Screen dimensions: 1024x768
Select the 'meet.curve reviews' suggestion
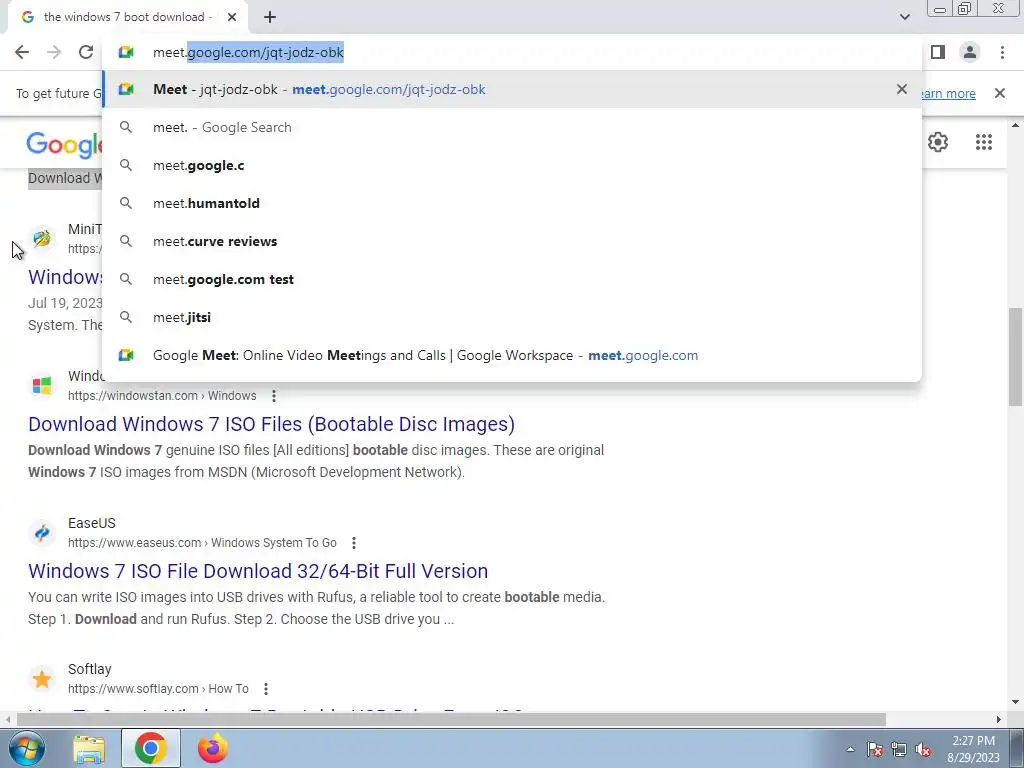pyautogui.click(x=512, y=241)
